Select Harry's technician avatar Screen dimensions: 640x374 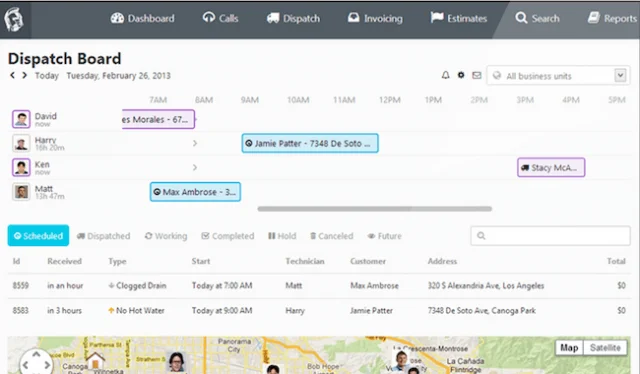[x=21, y=143]
